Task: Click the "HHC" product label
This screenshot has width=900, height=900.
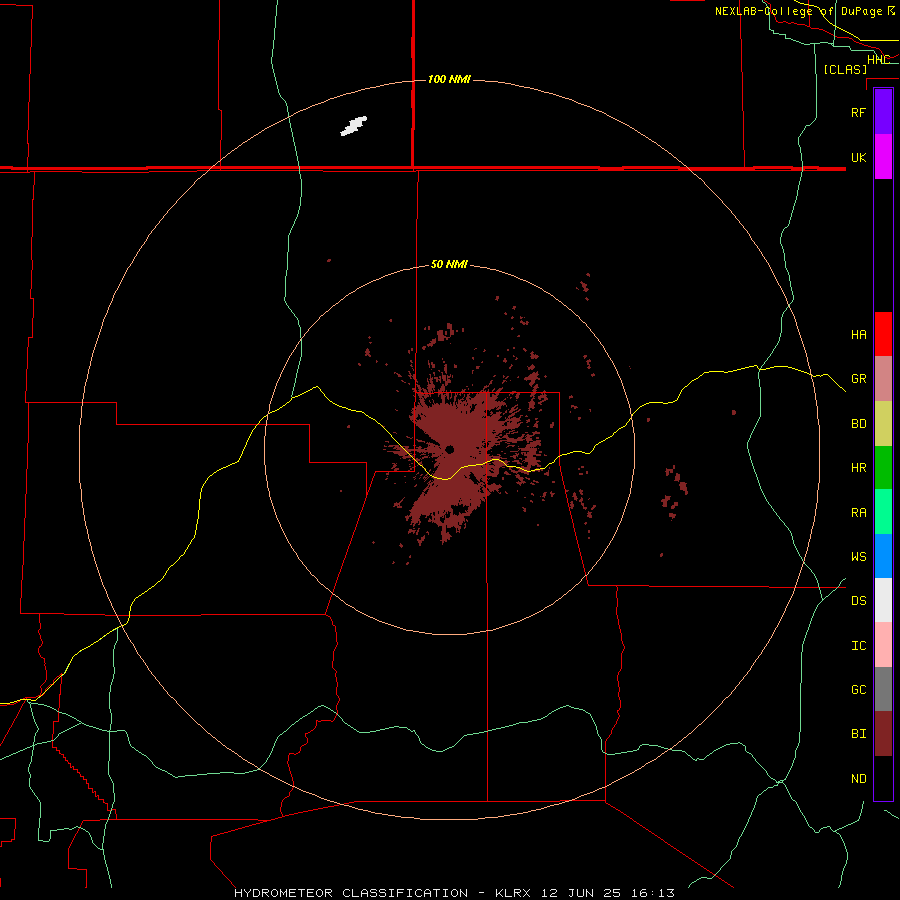Action: [878, 59]
